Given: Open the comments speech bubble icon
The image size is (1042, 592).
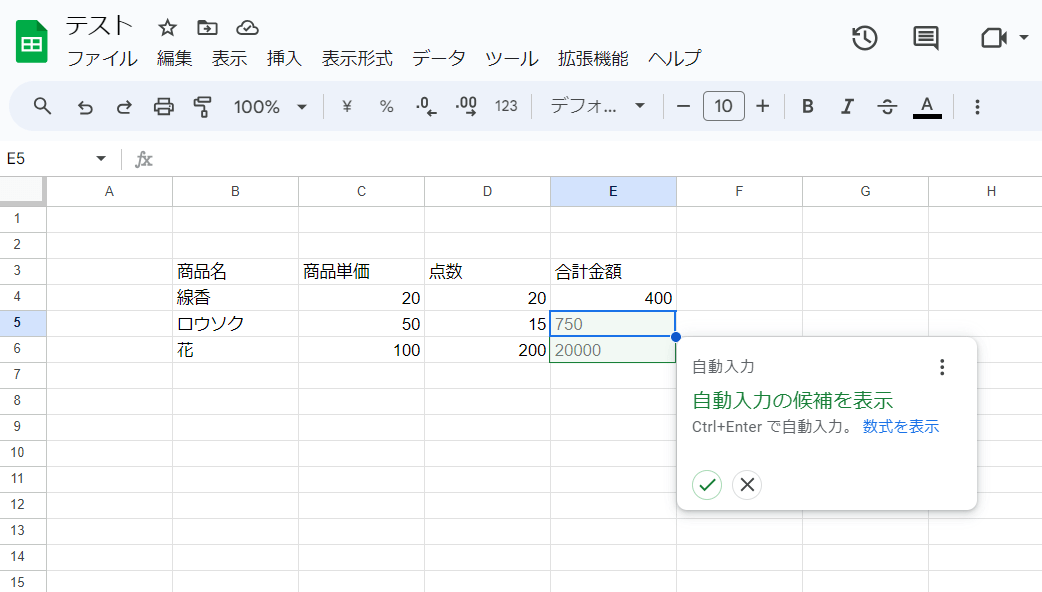Looking at the screenshot, I should [x=926, y=38].
